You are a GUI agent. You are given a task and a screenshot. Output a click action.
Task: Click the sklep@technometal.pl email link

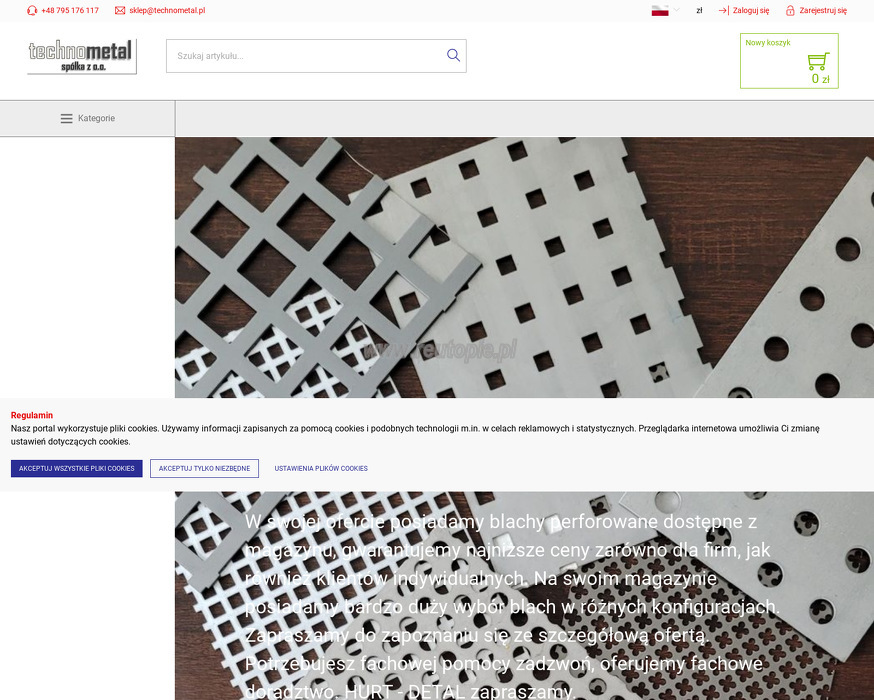pos(167,11)
